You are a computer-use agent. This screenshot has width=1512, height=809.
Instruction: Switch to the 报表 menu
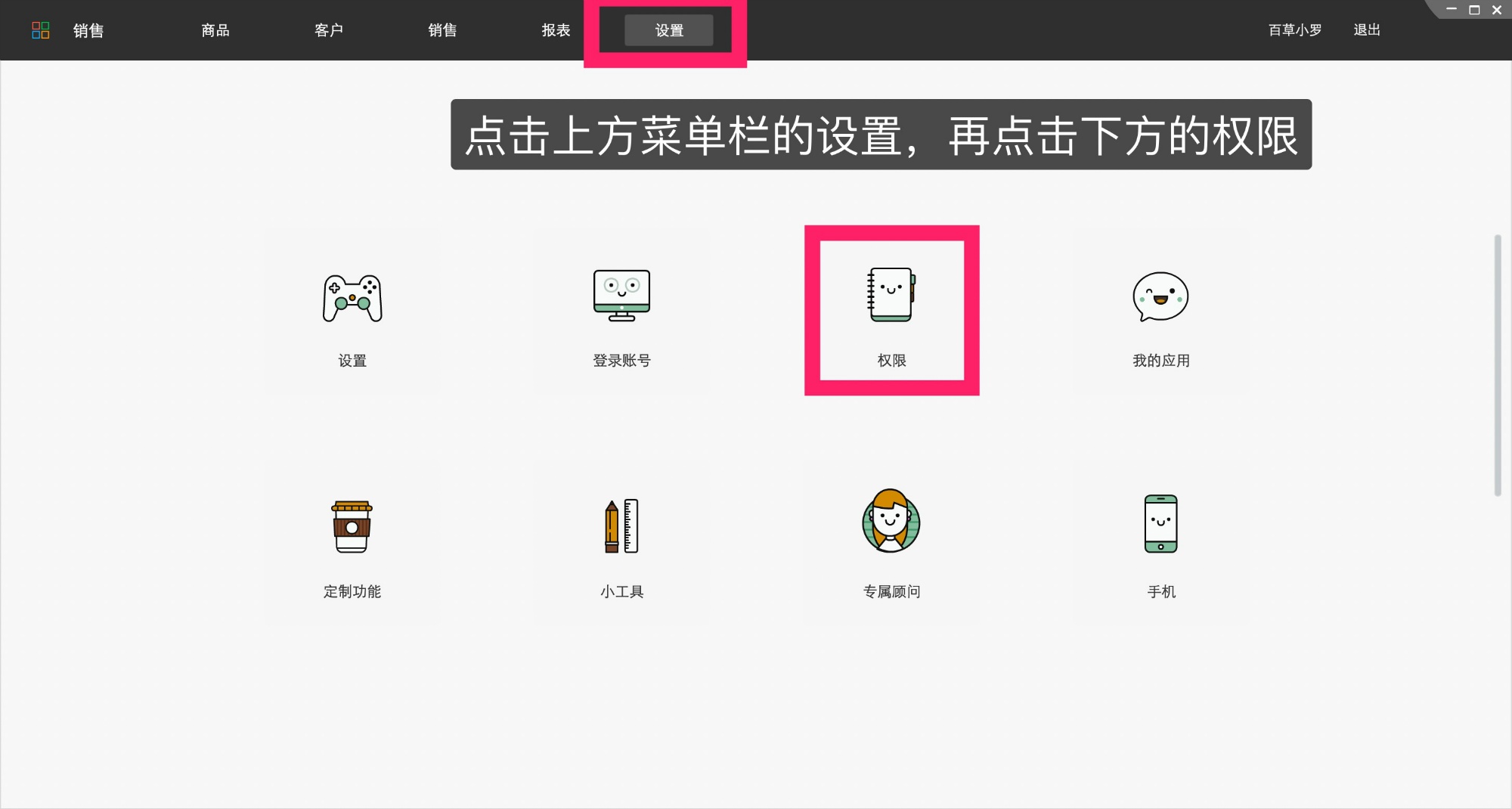tap(556, 30)
